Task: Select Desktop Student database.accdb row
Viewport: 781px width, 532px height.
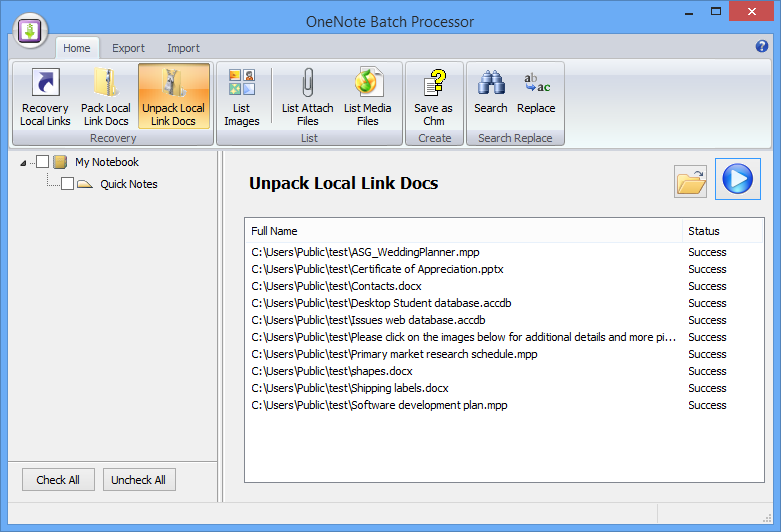Action: click(x=504, y=303)
